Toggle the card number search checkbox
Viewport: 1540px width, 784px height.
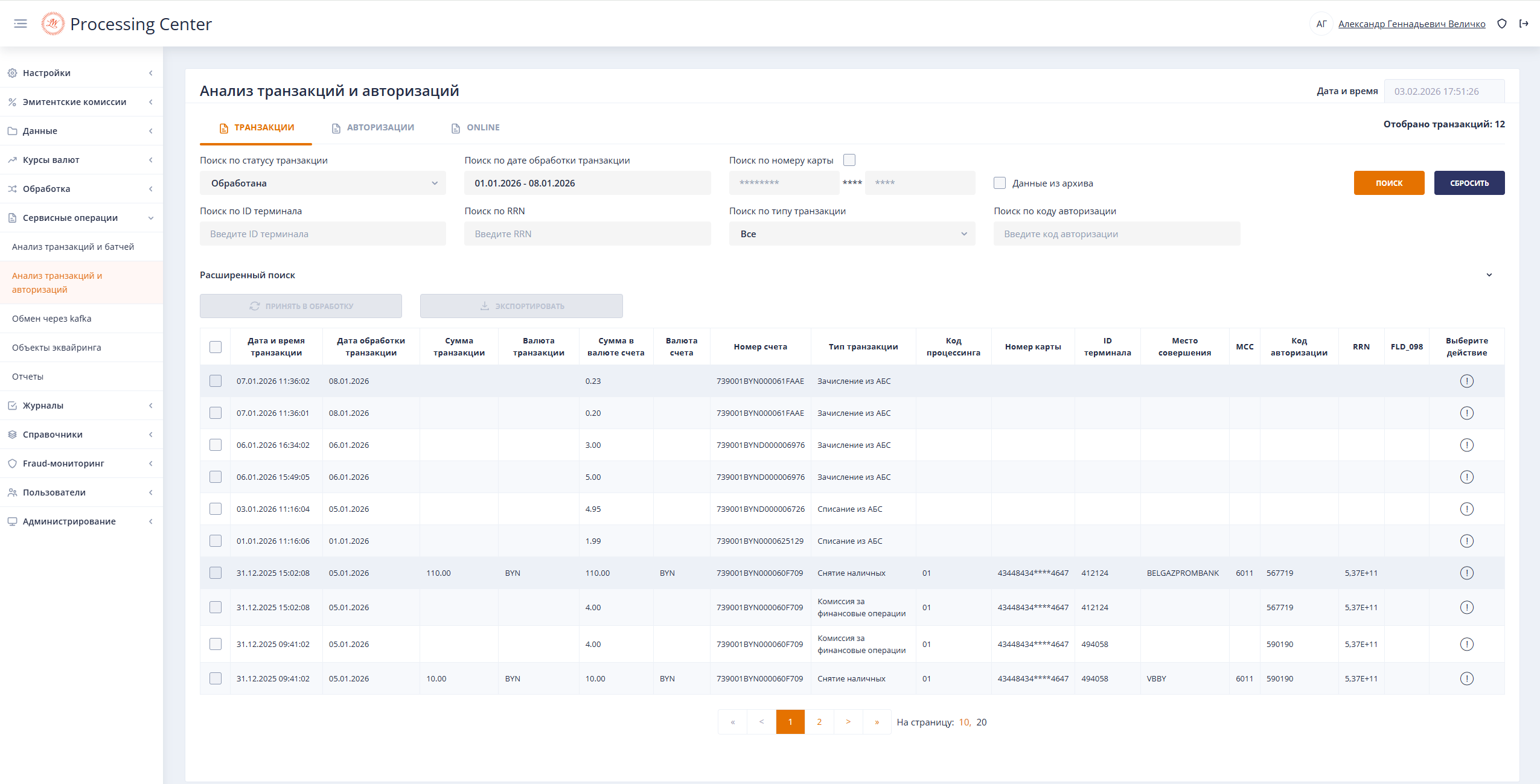click(849, 160)
